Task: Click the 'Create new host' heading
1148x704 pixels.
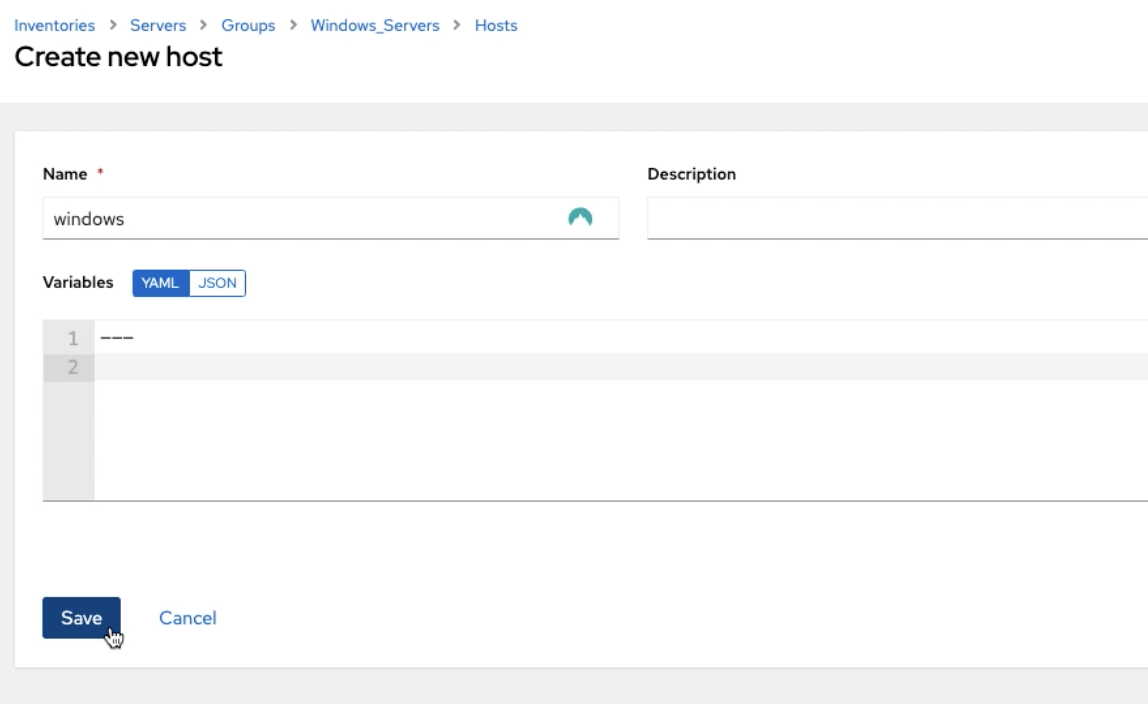Action: tap(118, 57)
